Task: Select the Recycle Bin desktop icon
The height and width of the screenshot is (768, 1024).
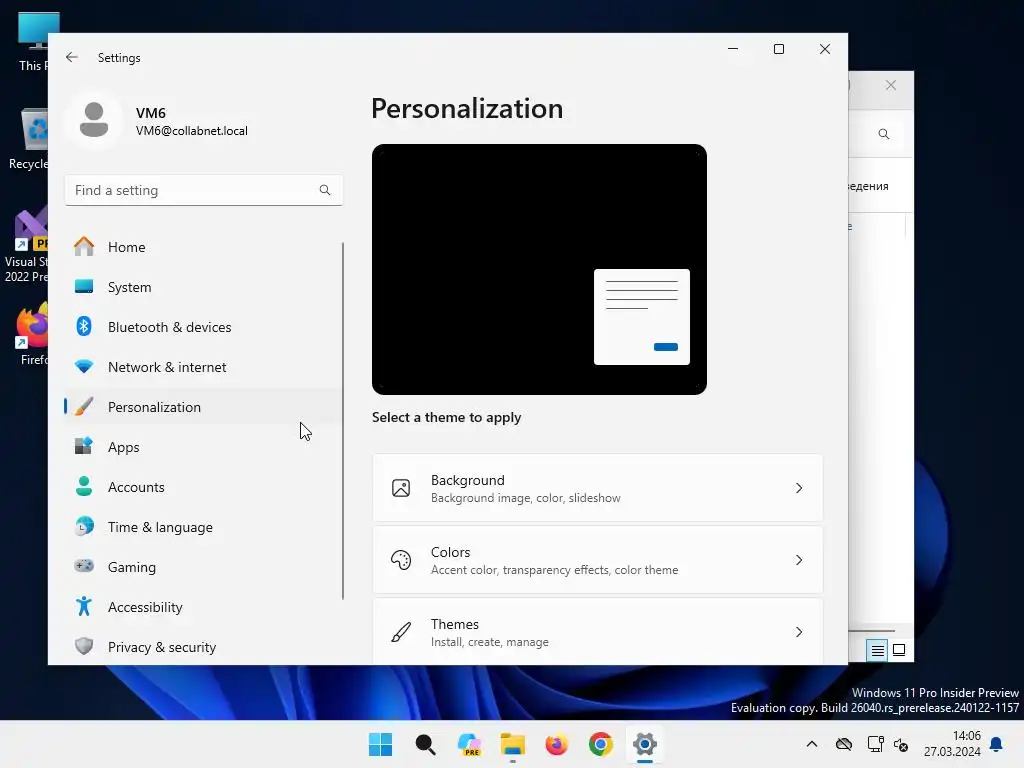Action: pyautogui.click(x=29, y=140)
